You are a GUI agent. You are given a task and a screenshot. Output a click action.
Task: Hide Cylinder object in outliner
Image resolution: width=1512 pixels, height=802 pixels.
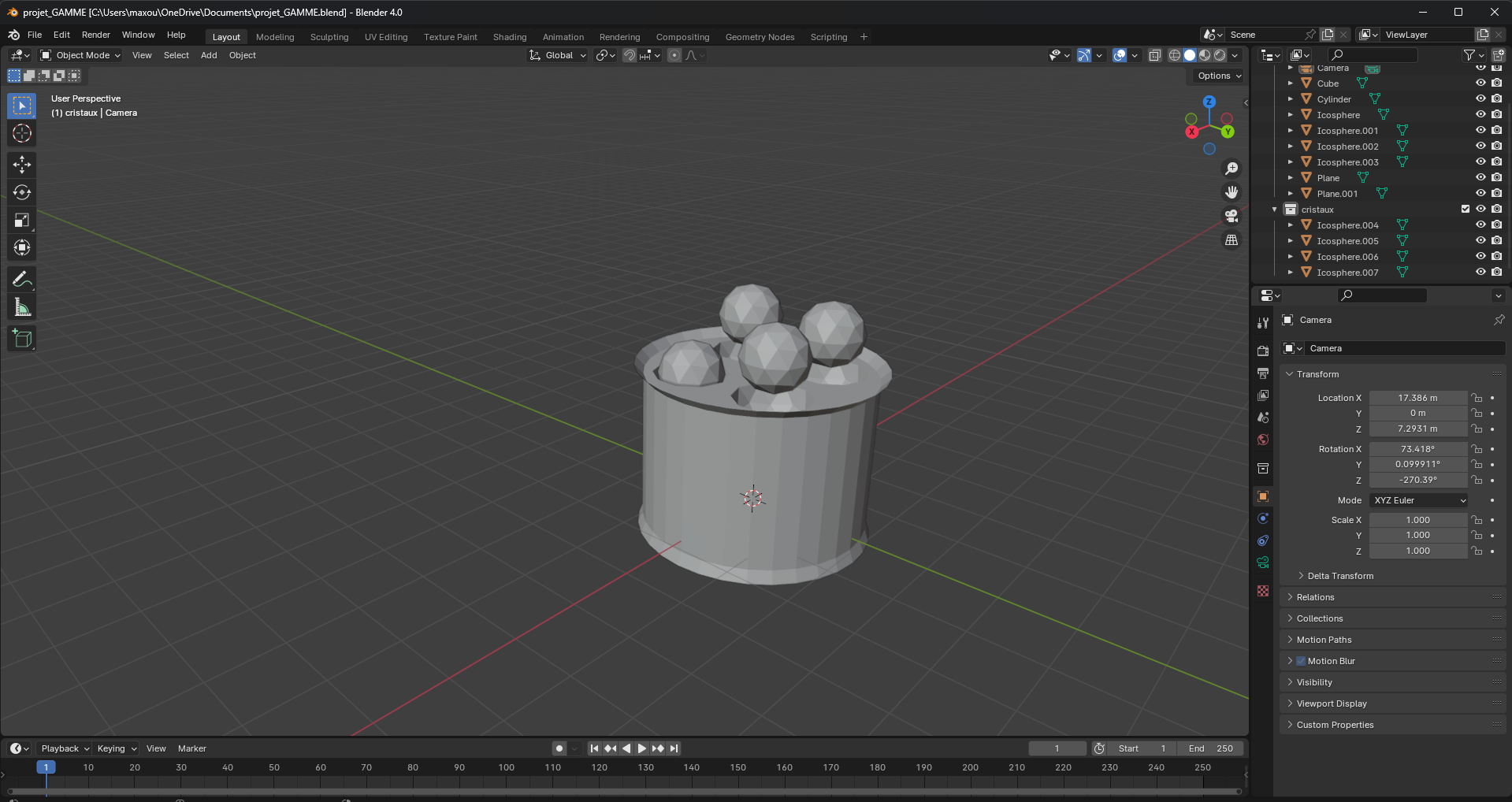[1480, 98]
